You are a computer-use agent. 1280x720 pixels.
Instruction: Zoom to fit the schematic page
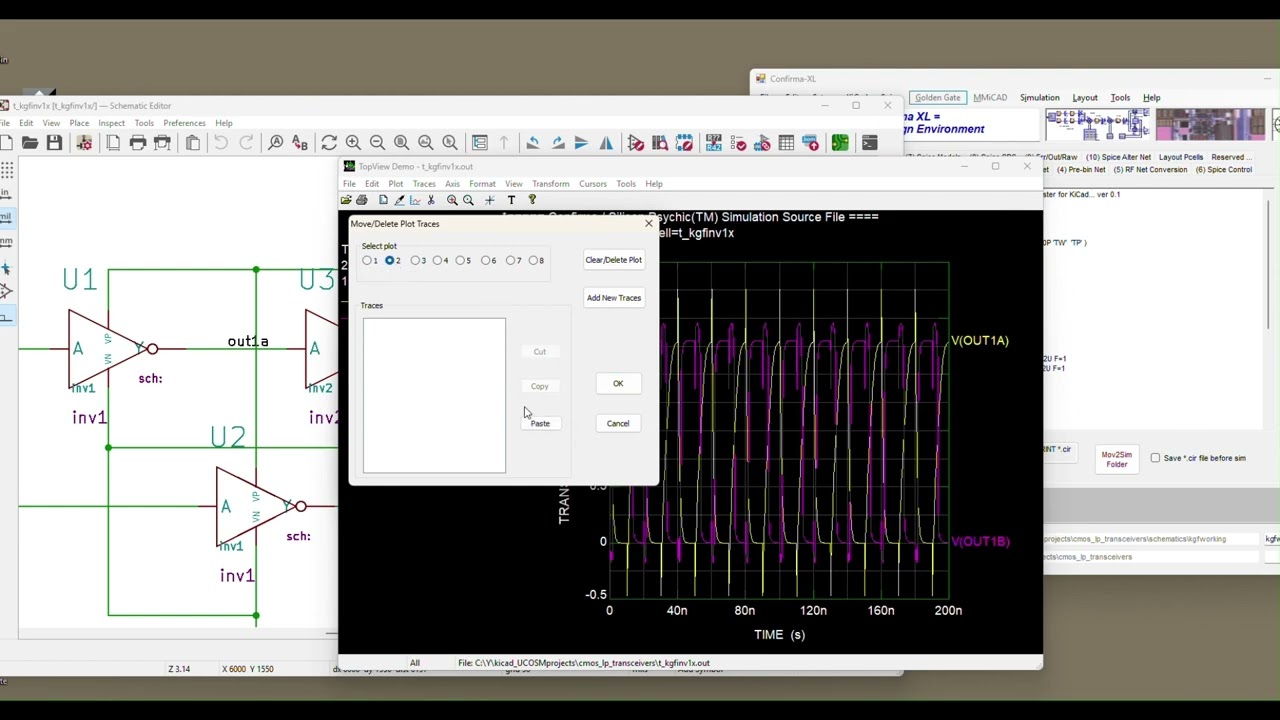click(x=401, y=143)
